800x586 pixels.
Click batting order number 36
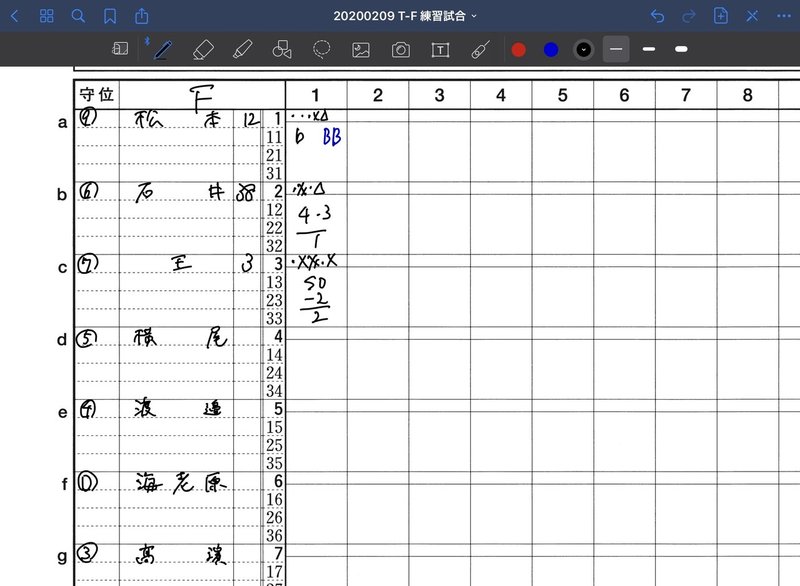(x=274, y=536)
